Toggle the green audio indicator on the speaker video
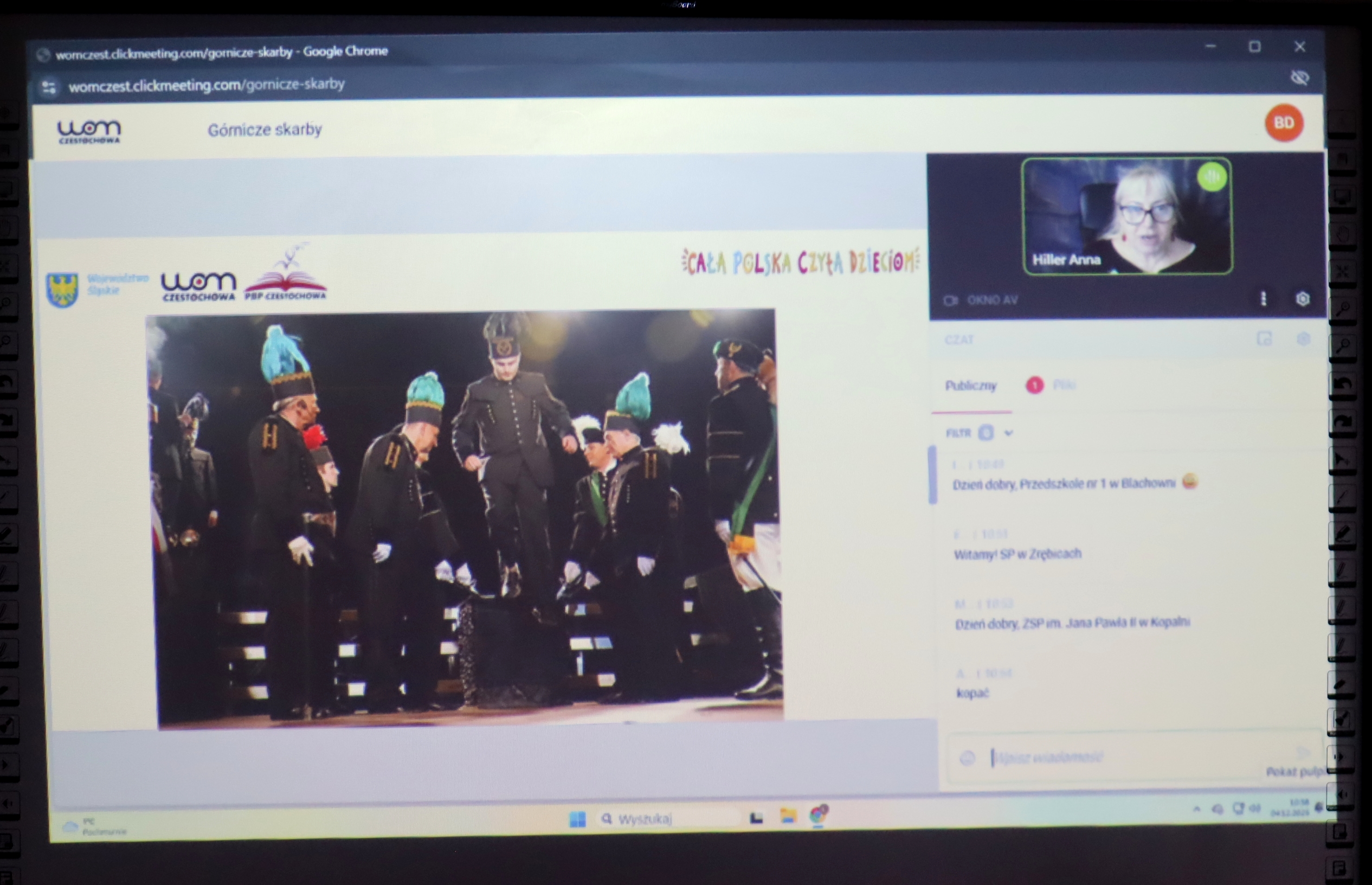1372x885 pixels. (1212, 176)
